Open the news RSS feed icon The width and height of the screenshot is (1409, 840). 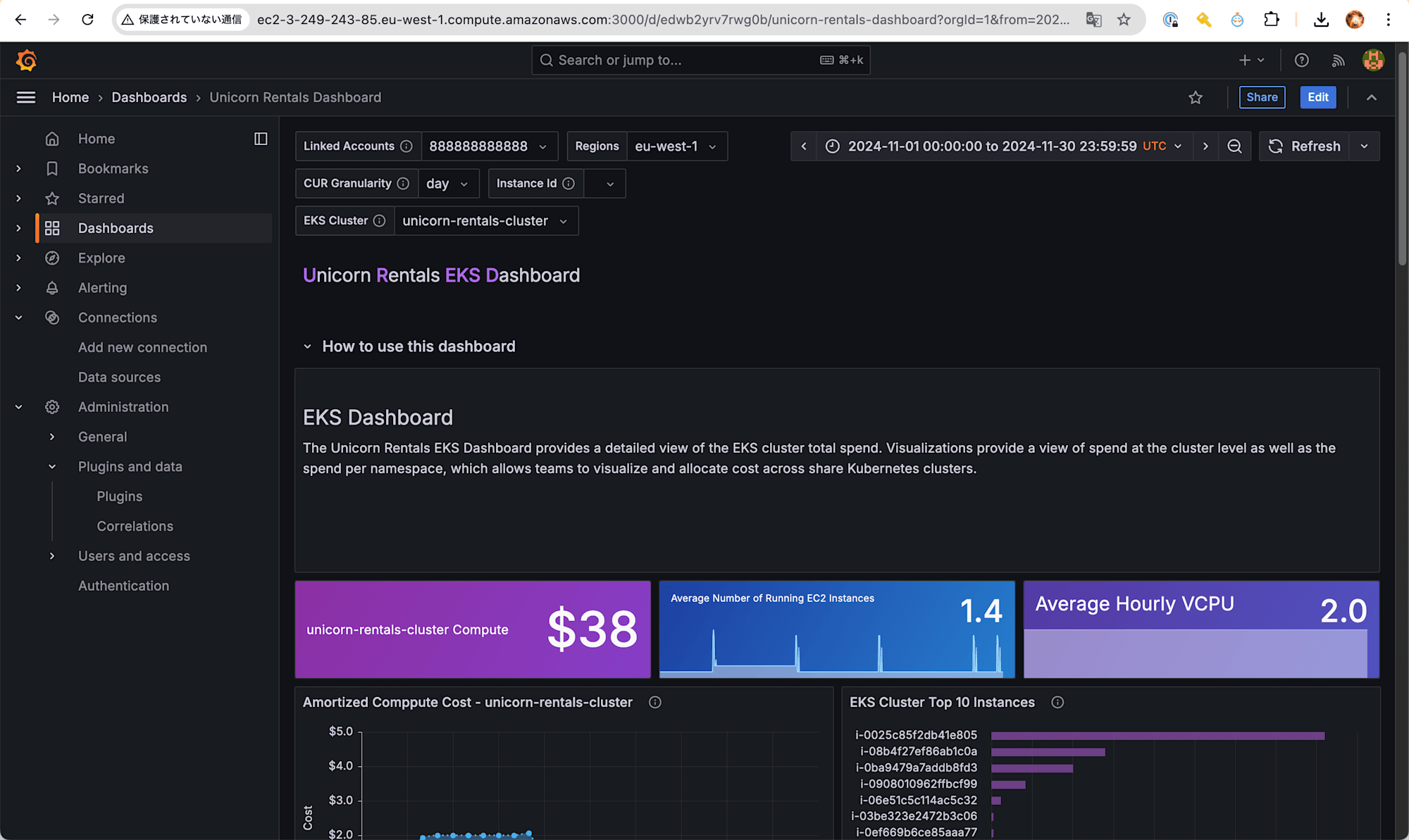click(1338, 61)
